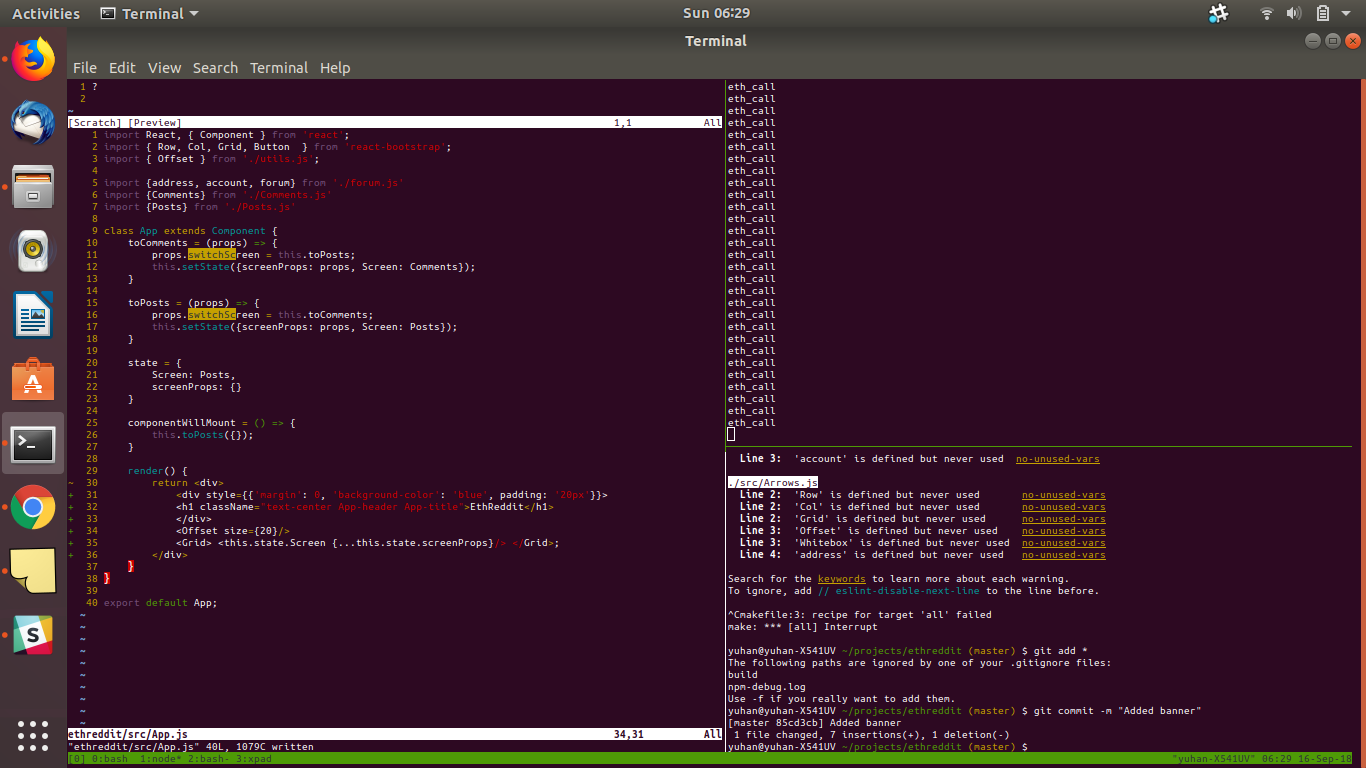
Task: Click the '[Scratch] [Preview]' vim status line
Action: 395,123
